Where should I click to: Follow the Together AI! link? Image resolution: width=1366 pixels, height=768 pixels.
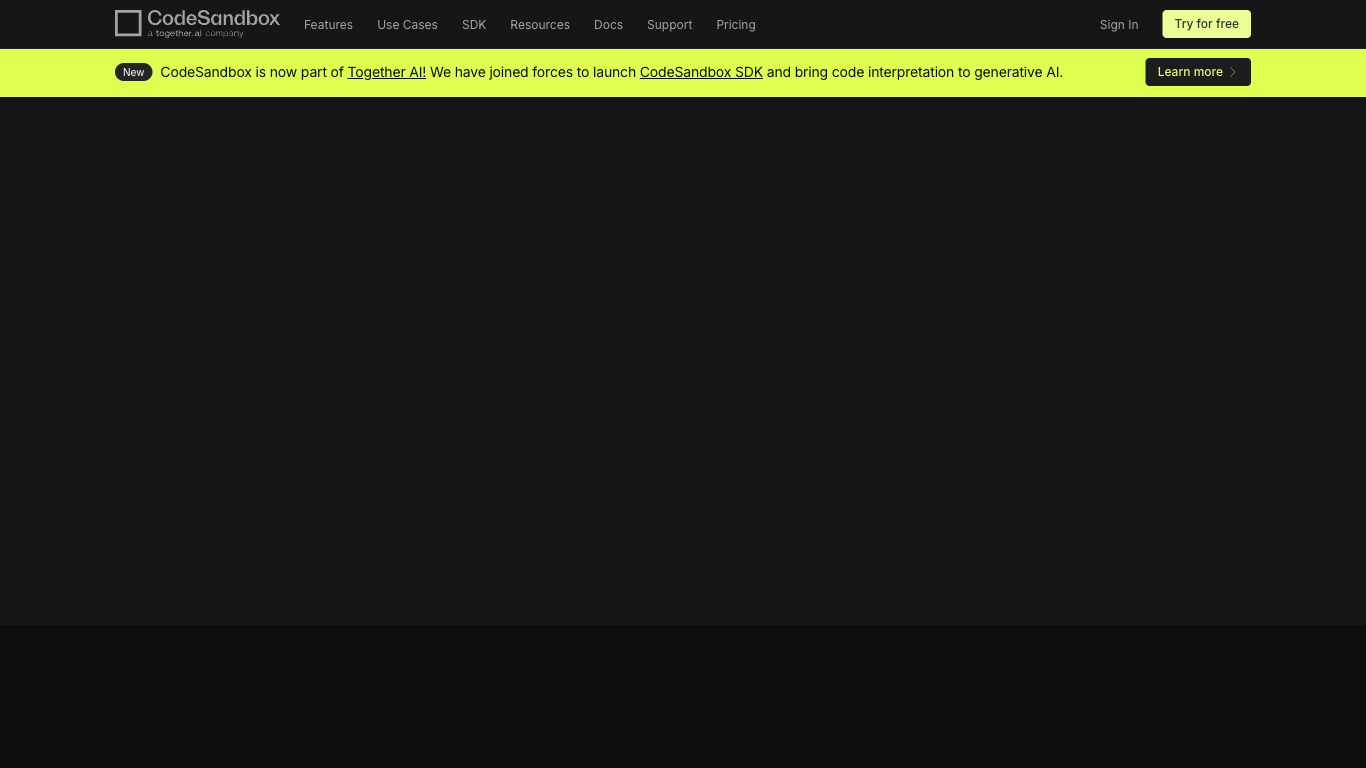click(x=386, y=72)
